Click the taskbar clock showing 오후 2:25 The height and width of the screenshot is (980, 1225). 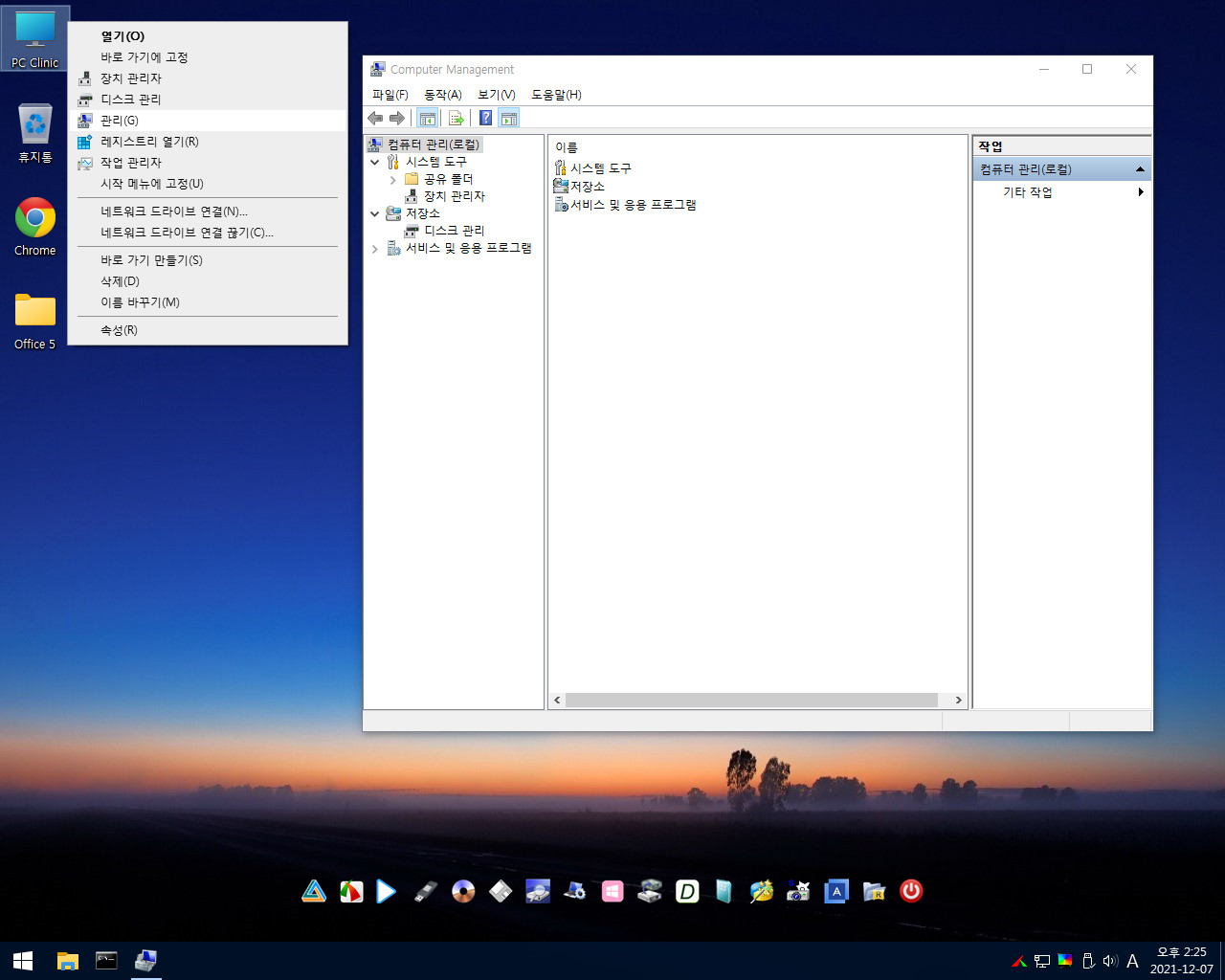1182,961
